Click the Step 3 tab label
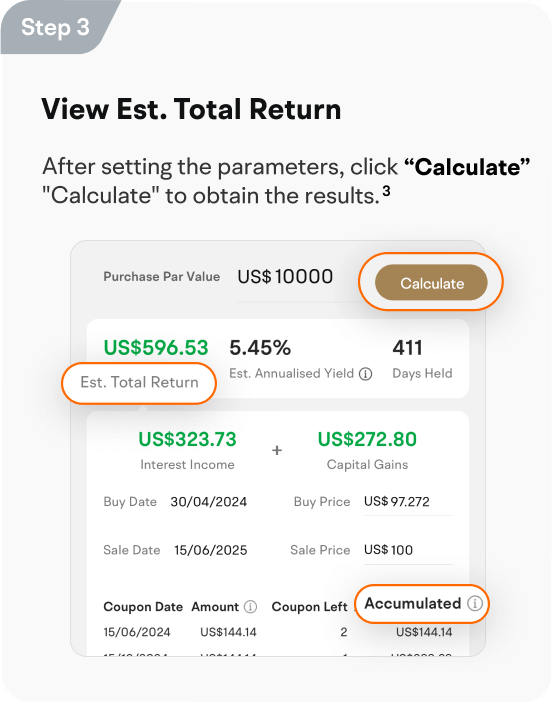This screenshot has height=705, width=554. [x=55, y=27]
